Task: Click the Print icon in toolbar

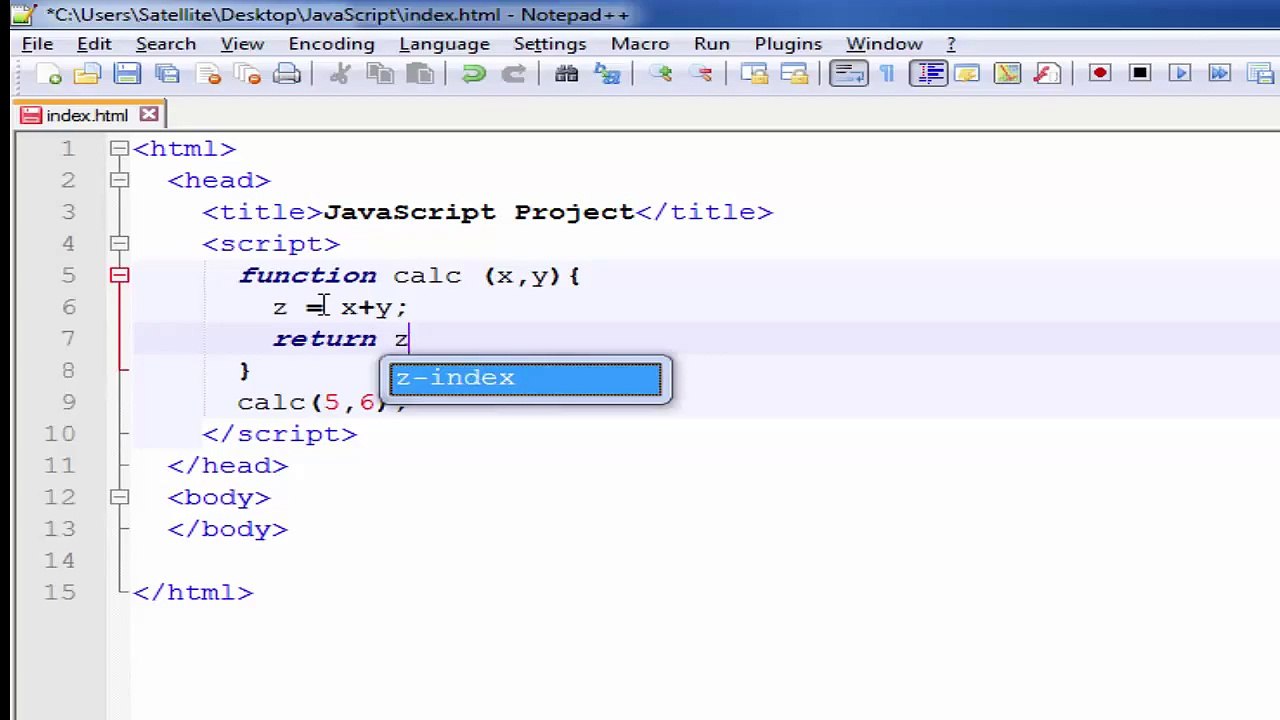Action: point(287,74)
